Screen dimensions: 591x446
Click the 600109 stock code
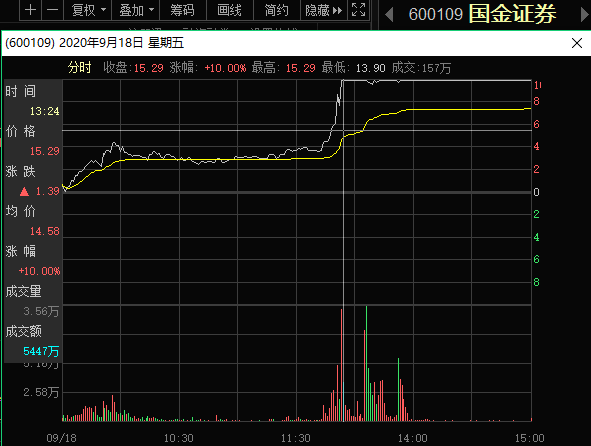[435, 15]
